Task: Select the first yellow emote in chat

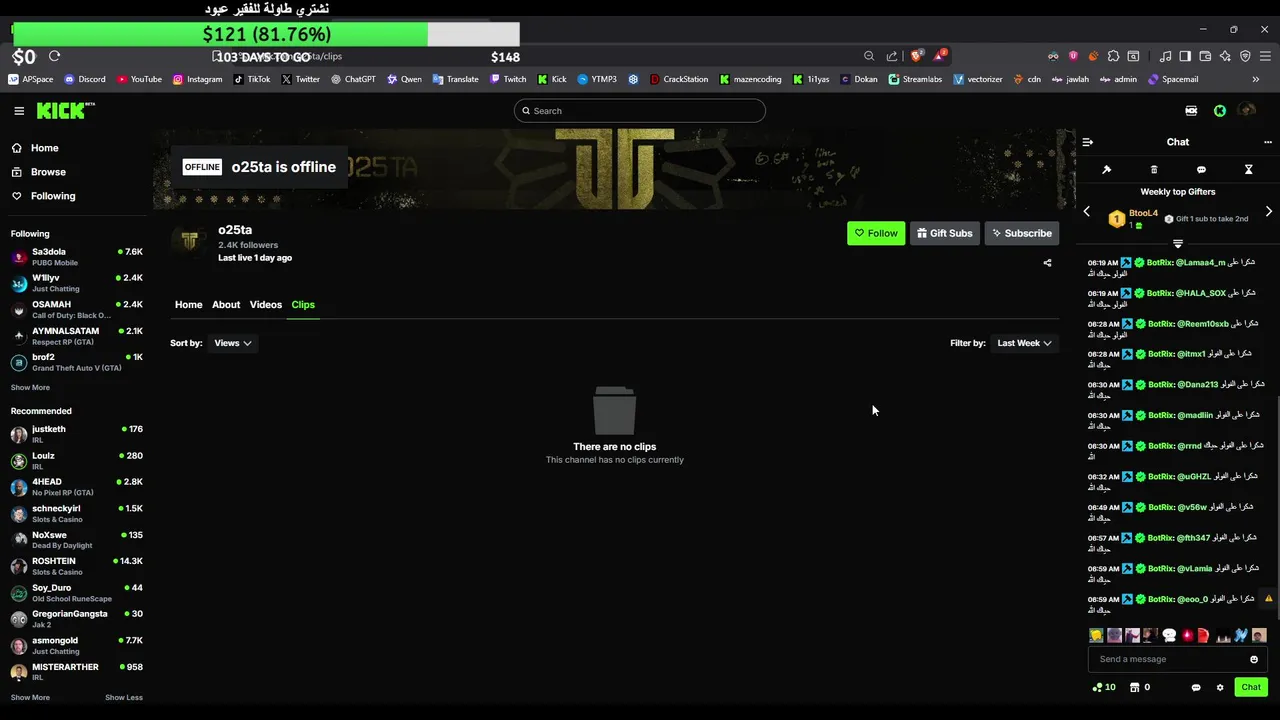Action: click(1096, 635)
